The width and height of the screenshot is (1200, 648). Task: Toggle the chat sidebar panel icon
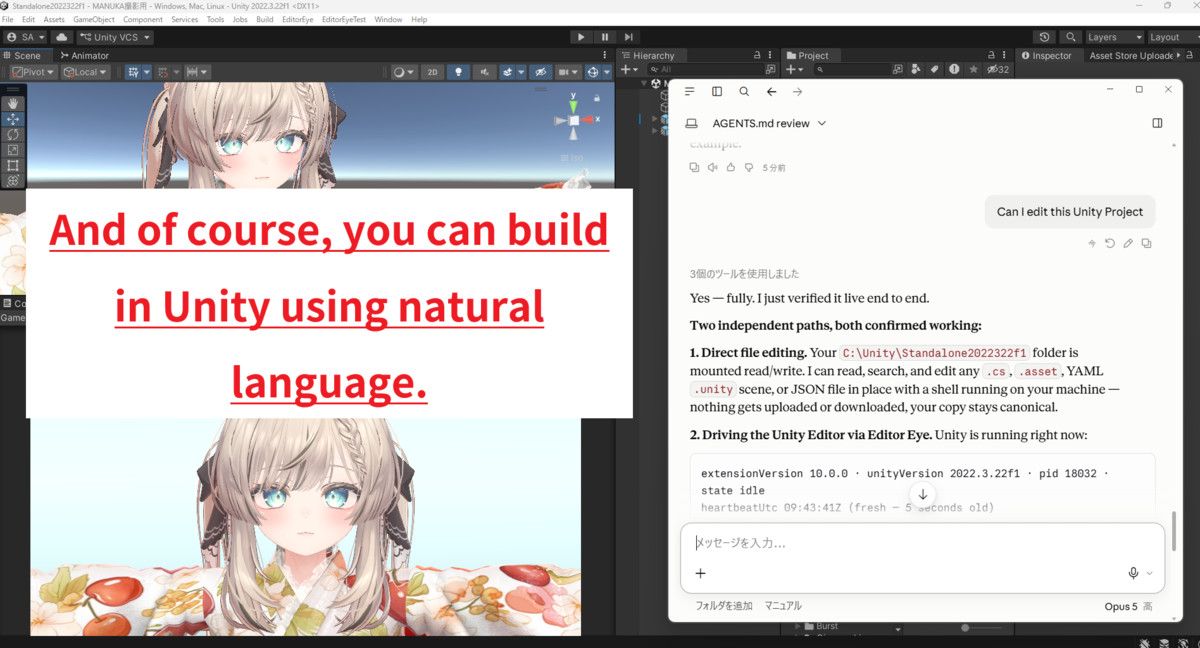tap(717, 91)
